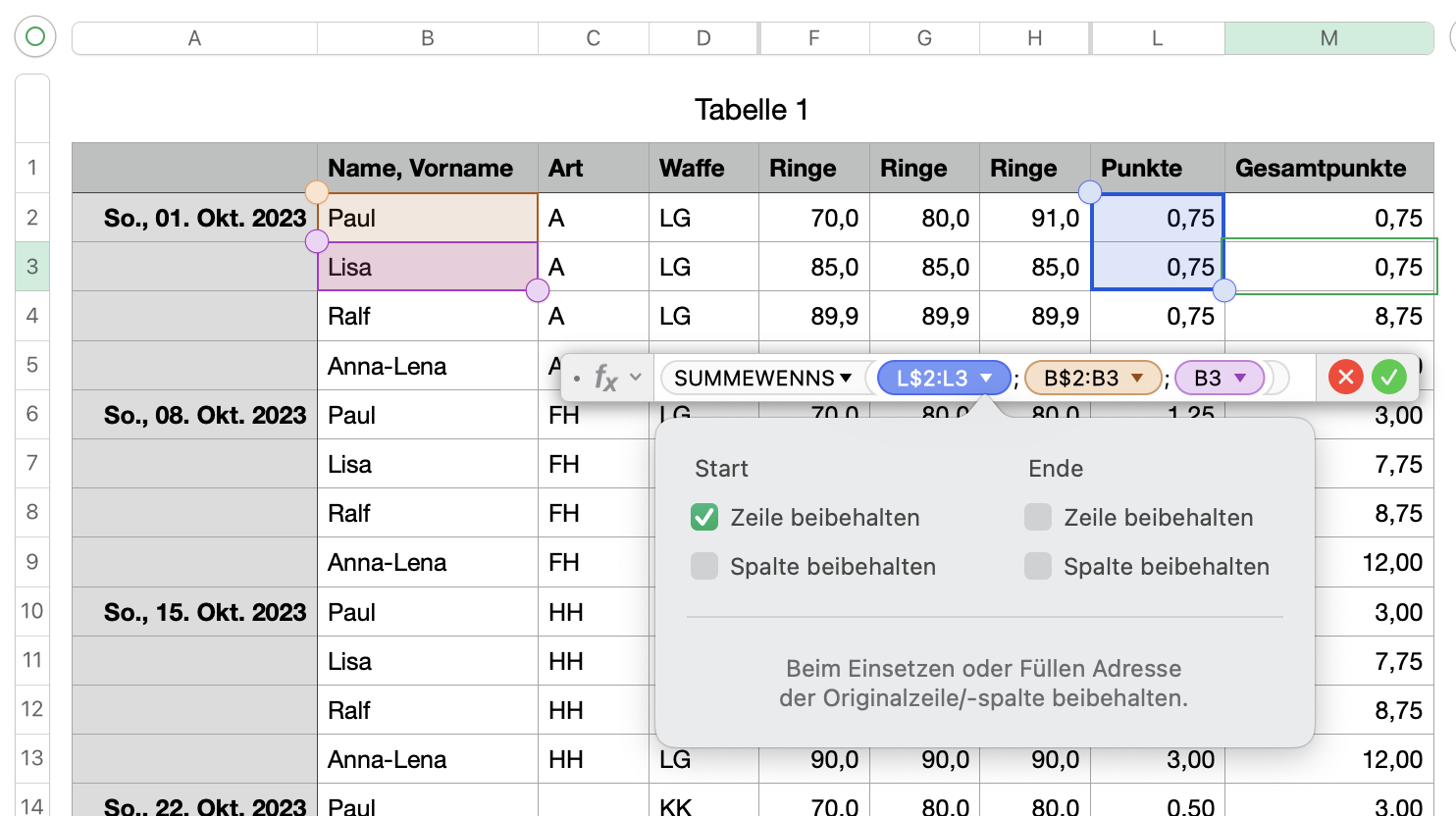Image resolution: width=1456 pixels, height=816 pixels.
Task: Cancel formula editing with the red X
Action: coord(1346,377)
